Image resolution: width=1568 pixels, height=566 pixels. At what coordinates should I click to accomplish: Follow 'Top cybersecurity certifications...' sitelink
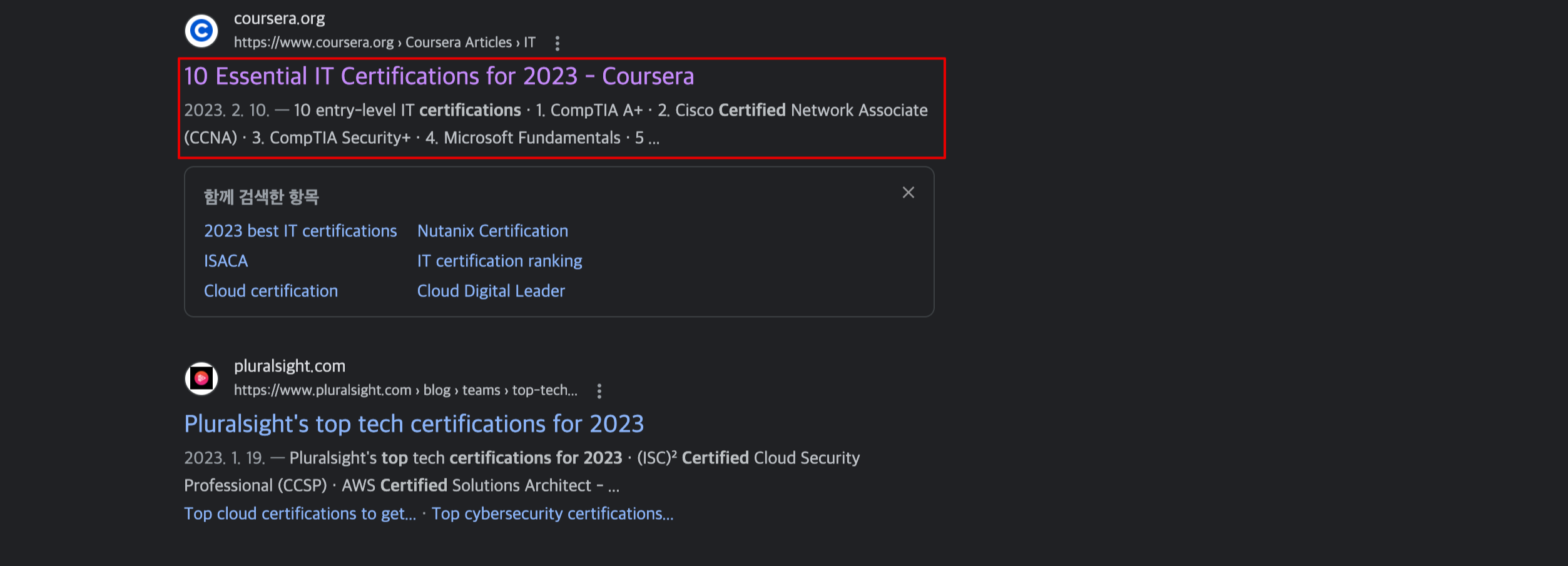click(552, 513)
